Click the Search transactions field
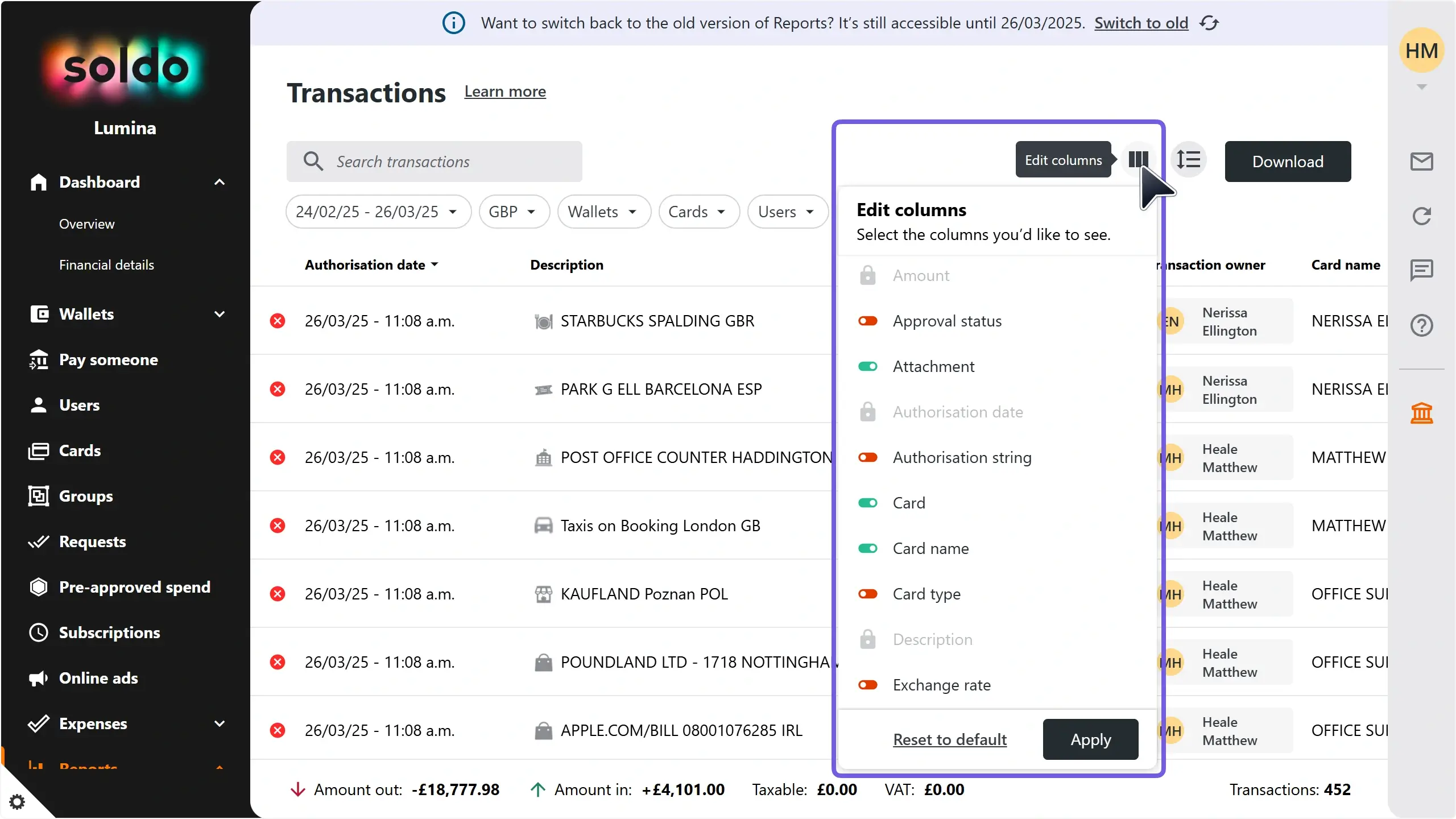 click(x=435, y=162)
